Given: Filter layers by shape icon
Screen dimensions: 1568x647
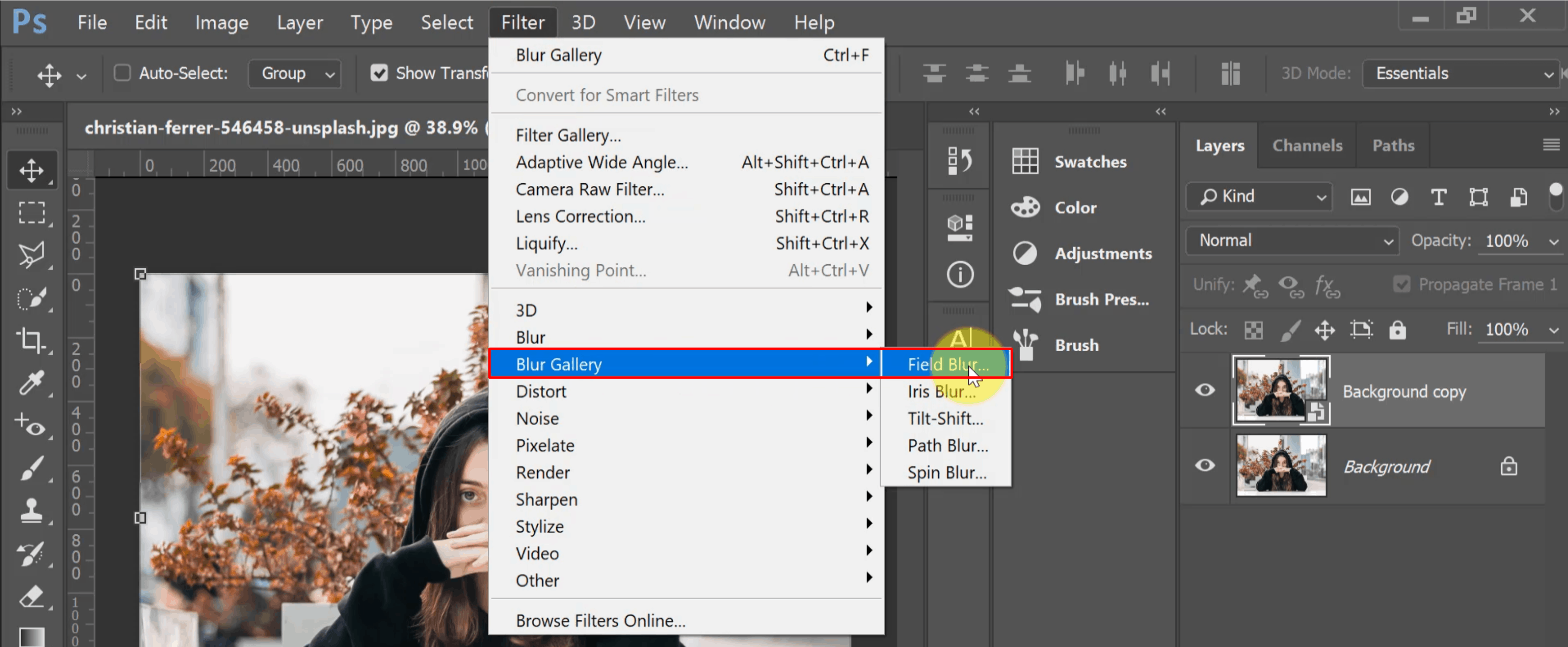Looking at the screenshot, I should click(1478, 197).
